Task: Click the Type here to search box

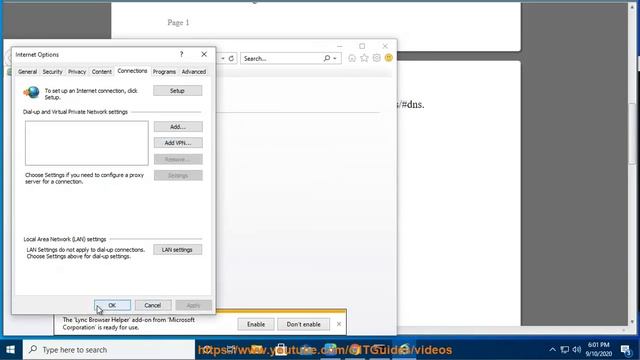Action: click(x=109, y=350)
